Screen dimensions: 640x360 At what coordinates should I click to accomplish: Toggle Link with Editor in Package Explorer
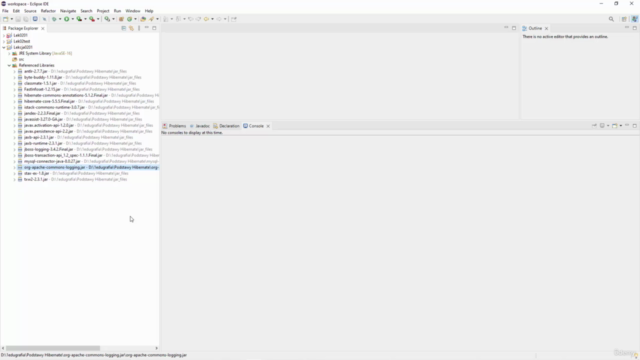pyautogui.click(x=131, y=28)
